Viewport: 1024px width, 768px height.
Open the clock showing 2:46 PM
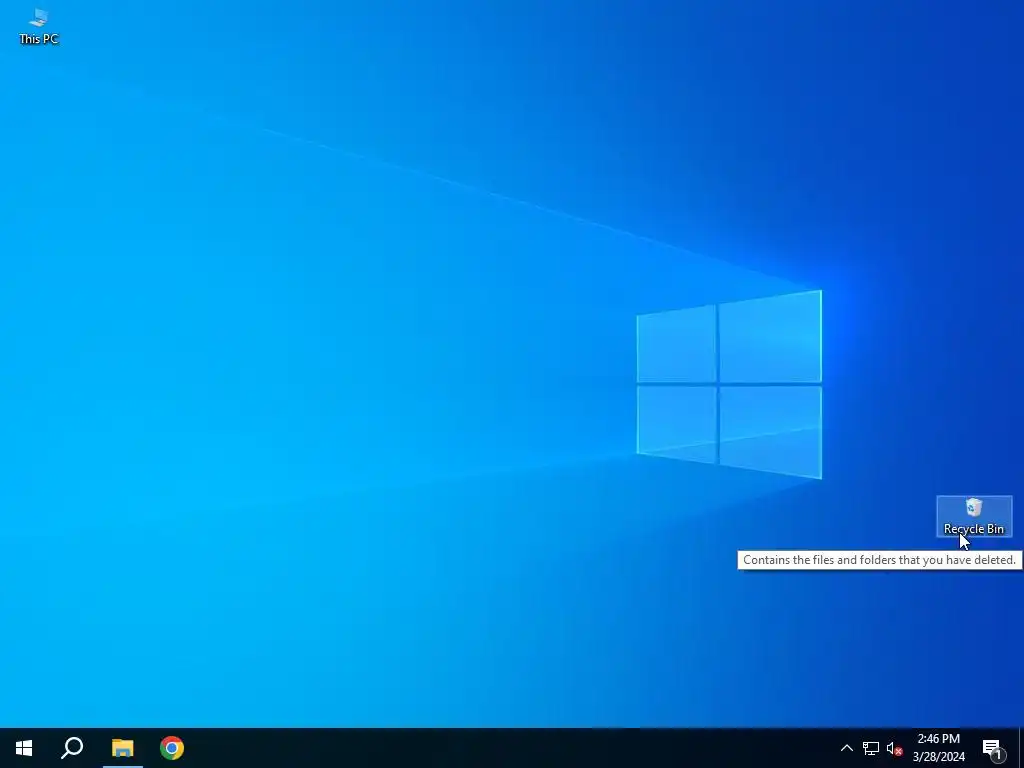tap(938, 748)
